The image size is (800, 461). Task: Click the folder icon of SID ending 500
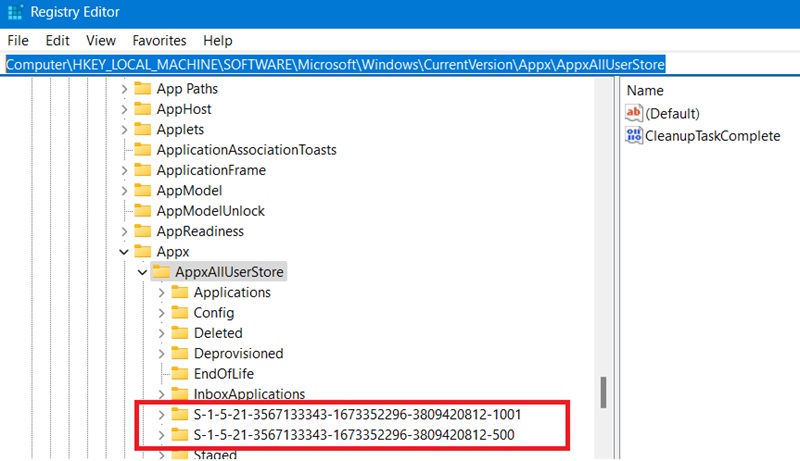[x=180, y=434]
